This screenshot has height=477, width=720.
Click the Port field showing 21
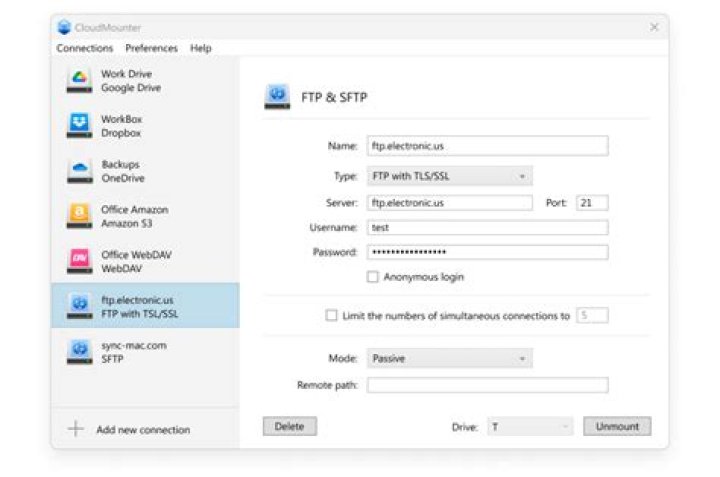tap(592, 202)
